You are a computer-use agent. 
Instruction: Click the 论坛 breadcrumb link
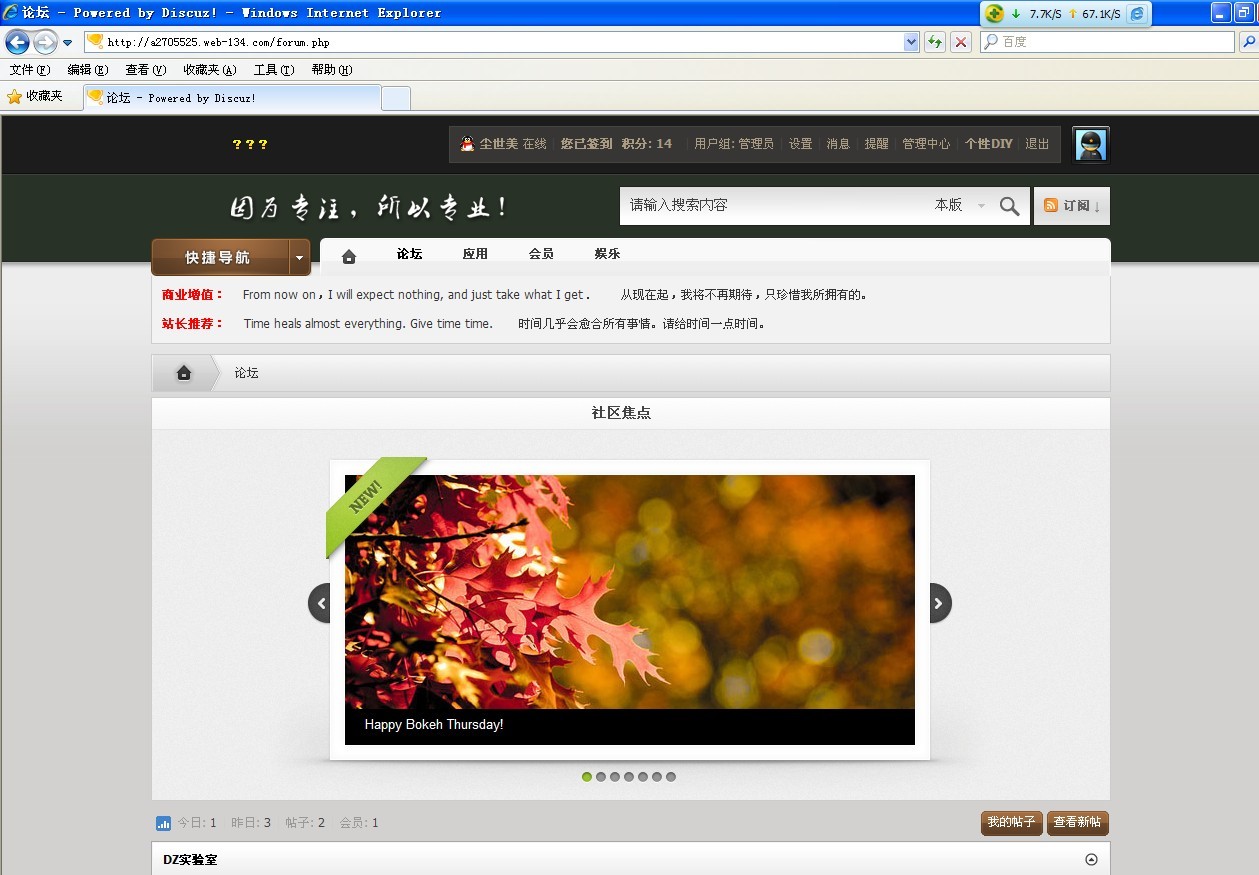click(247, 373)
